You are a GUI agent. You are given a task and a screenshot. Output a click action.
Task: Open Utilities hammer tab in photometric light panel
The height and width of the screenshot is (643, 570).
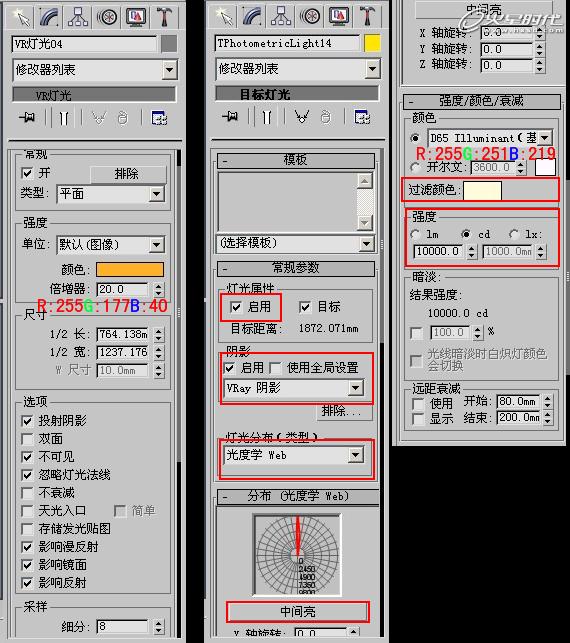[367, 16]
